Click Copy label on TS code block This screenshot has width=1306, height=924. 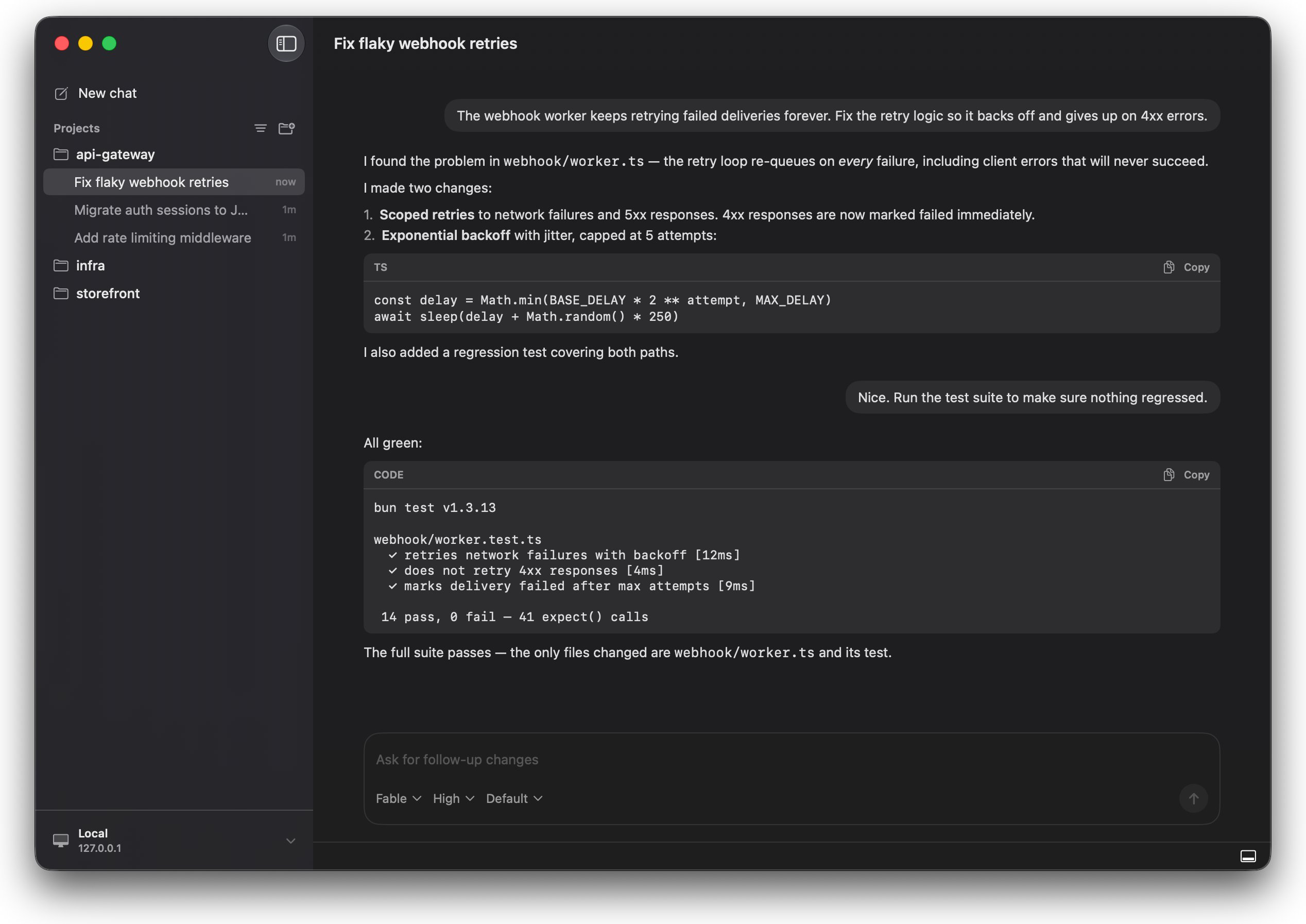(1196, 267)
